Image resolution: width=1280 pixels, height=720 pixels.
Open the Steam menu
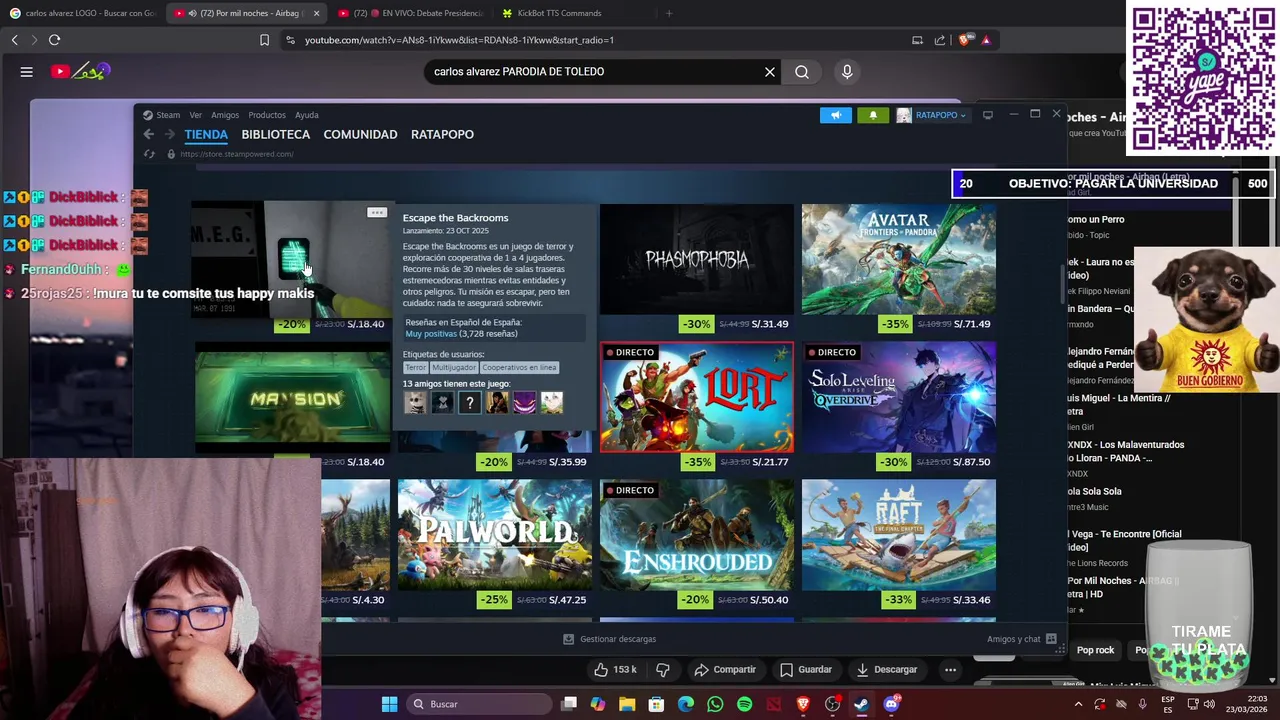point(161,115)
